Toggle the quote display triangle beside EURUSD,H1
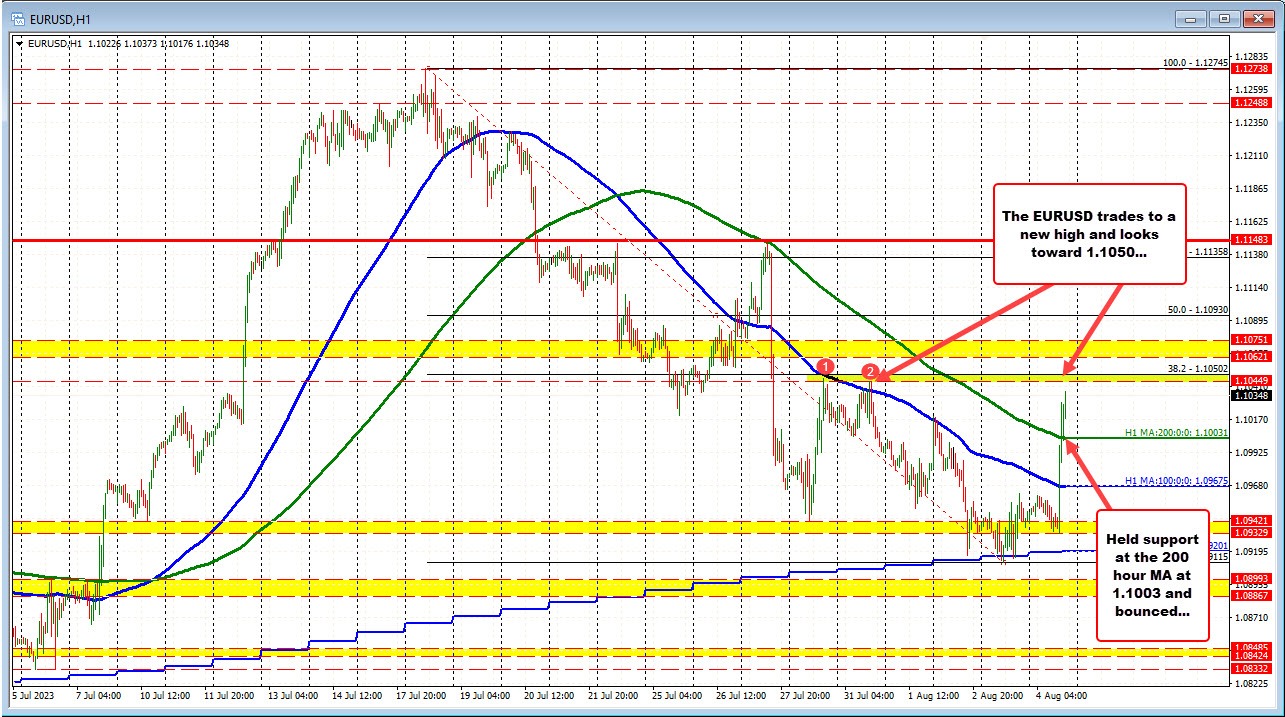 click(19, 44)
